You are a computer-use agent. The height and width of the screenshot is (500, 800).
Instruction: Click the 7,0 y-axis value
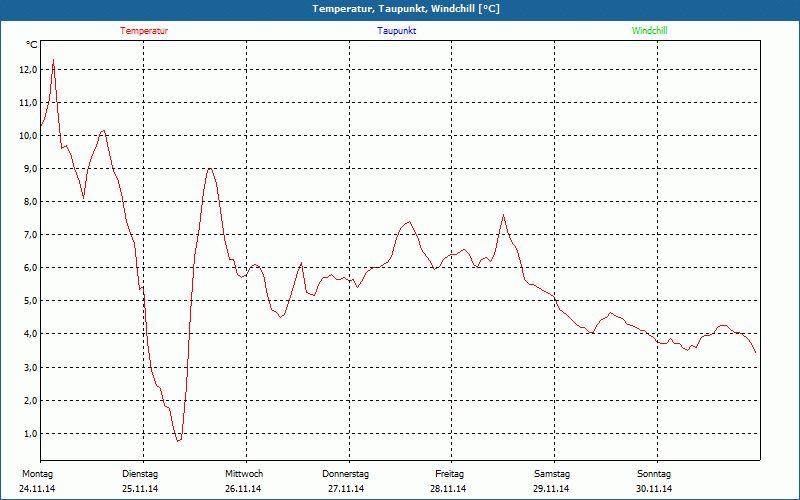(x=30, y=235)
